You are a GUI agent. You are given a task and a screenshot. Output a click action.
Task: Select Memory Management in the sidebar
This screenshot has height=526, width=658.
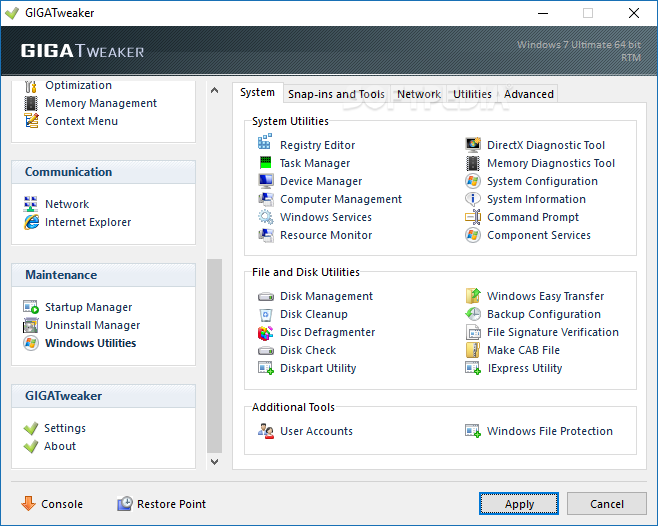101,103
